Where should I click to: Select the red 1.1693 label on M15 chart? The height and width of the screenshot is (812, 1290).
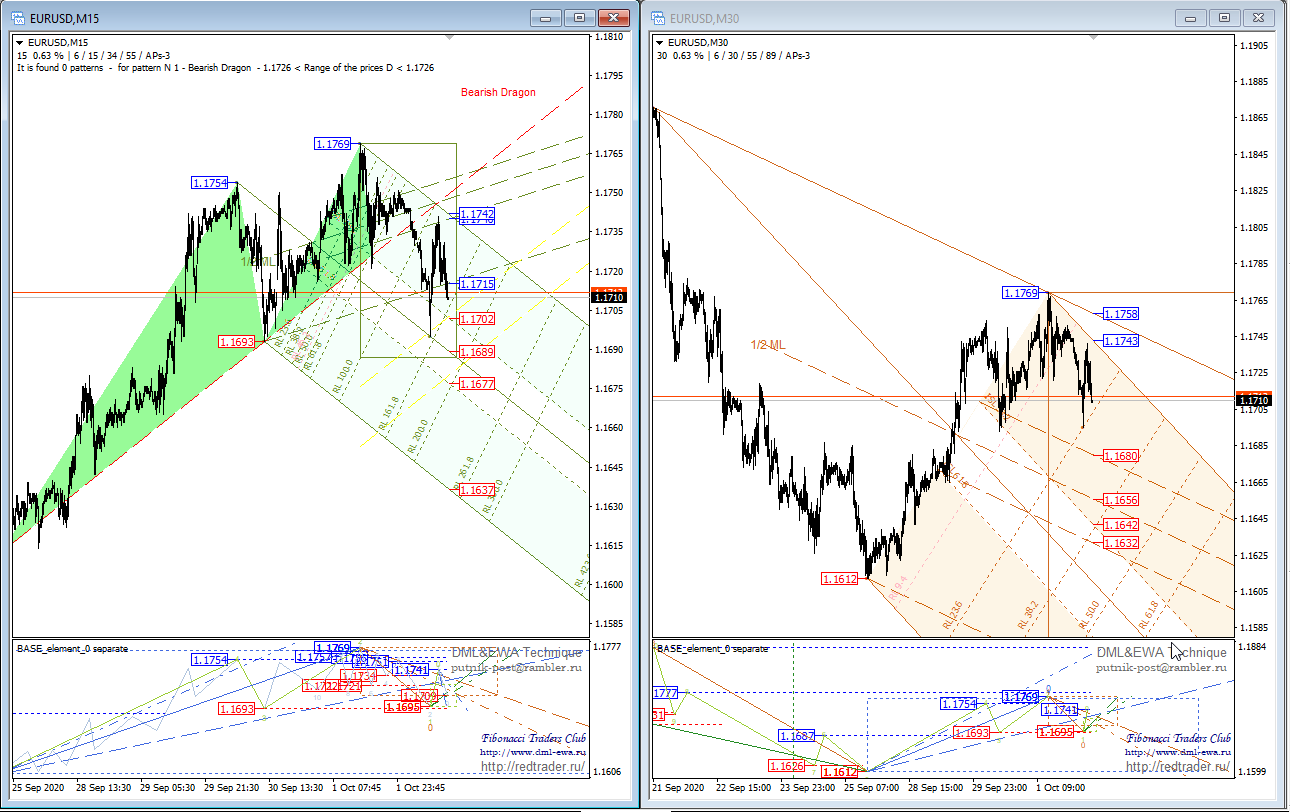click(237, 342)
